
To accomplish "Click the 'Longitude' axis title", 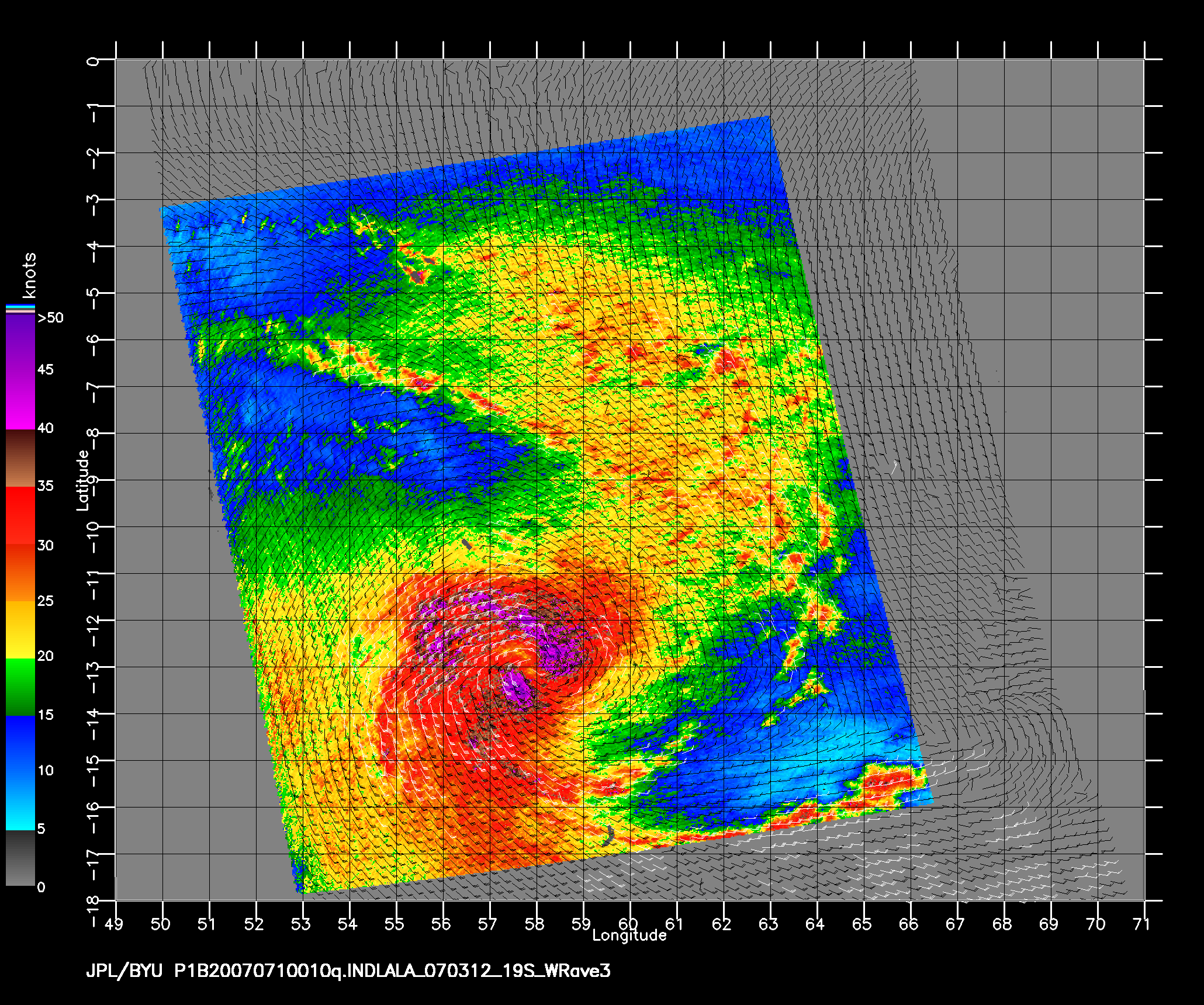I will click(629, 935).
